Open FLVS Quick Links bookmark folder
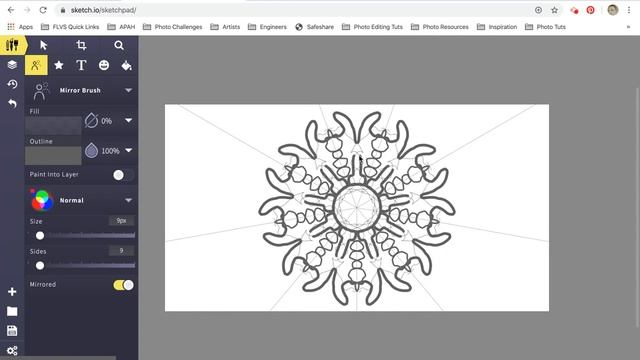640x360 pixels. pyautogui.click(x=70, y=27)
